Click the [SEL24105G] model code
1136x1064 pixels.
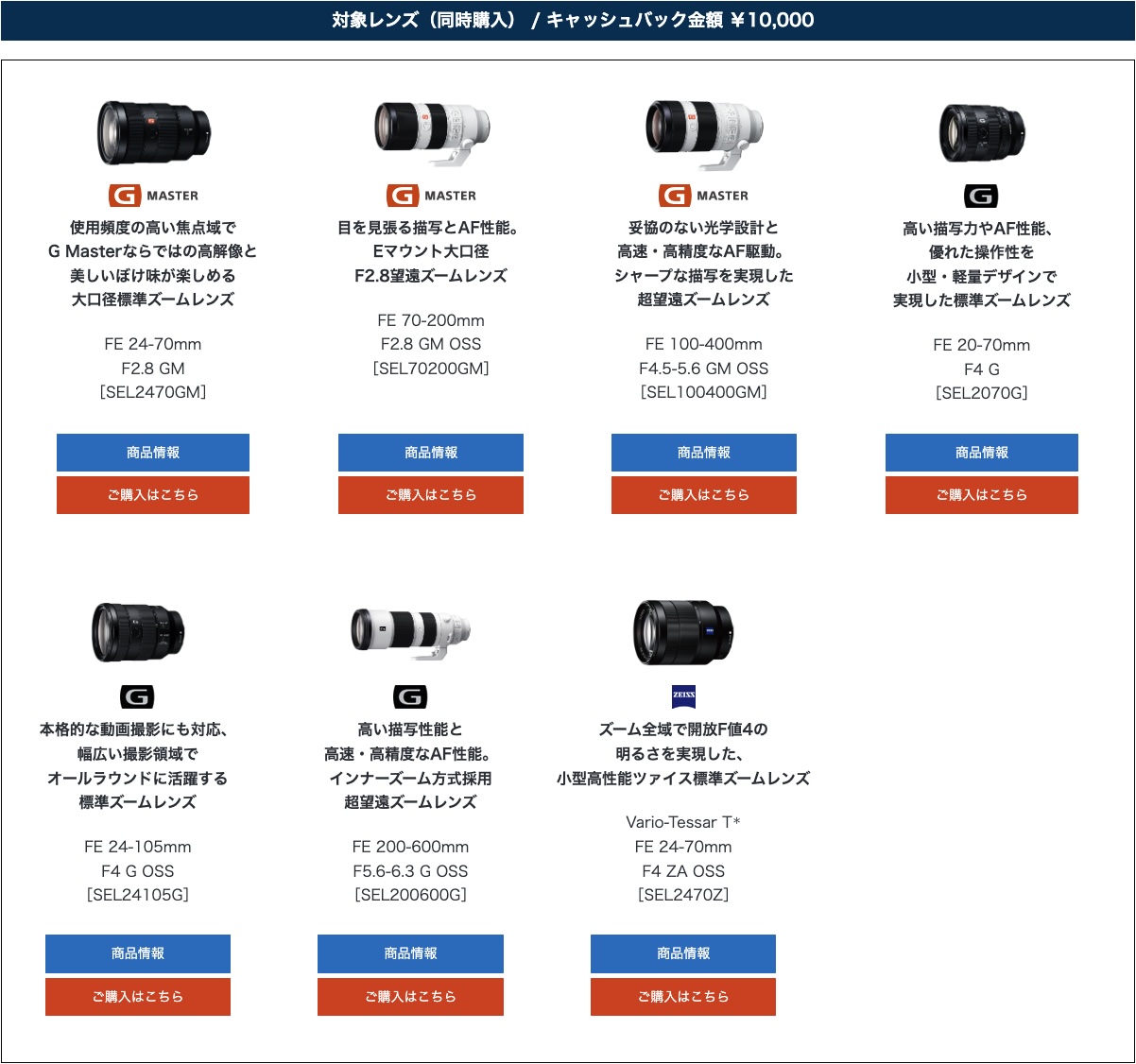(x=138, y=895)
